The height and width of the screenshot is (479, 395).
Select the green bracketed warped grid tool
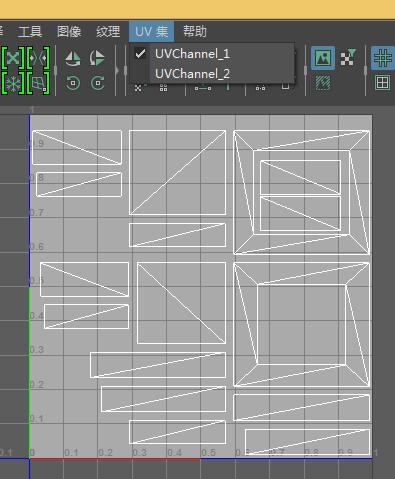click(x=38, y=83)
